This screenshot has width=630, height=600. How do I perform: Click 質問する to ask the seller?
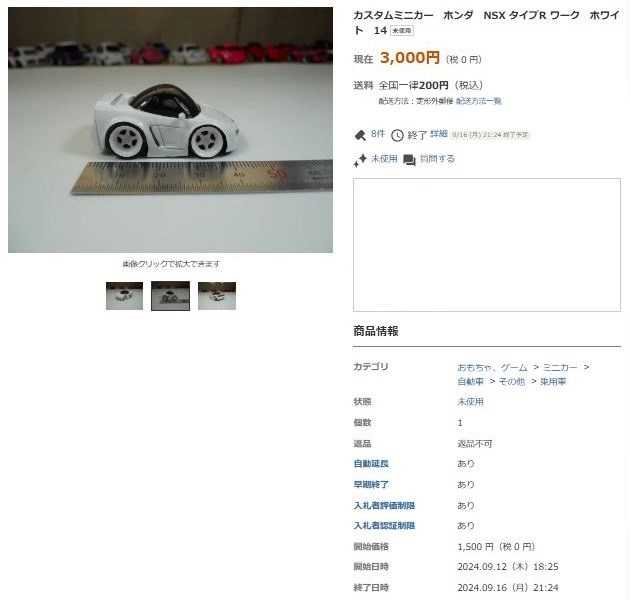pyautogui.click(x=437, y=159)
